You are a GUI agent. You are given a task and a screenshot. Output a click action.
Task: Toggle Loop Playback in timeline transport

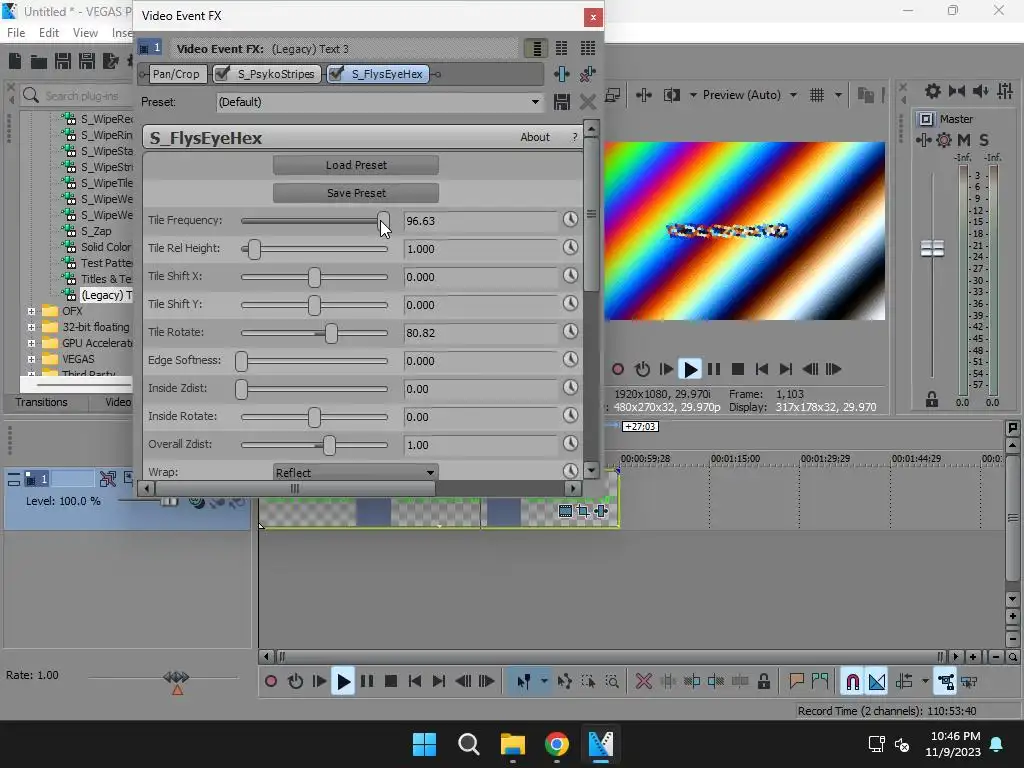(x=295, y=682)
